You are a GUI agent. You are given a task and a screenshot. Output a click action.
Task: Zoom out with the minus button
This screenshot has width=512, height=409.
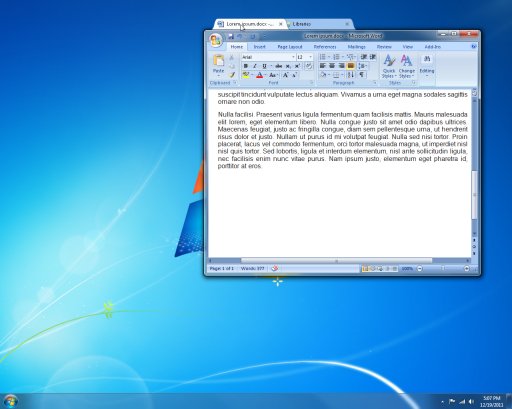420,268
